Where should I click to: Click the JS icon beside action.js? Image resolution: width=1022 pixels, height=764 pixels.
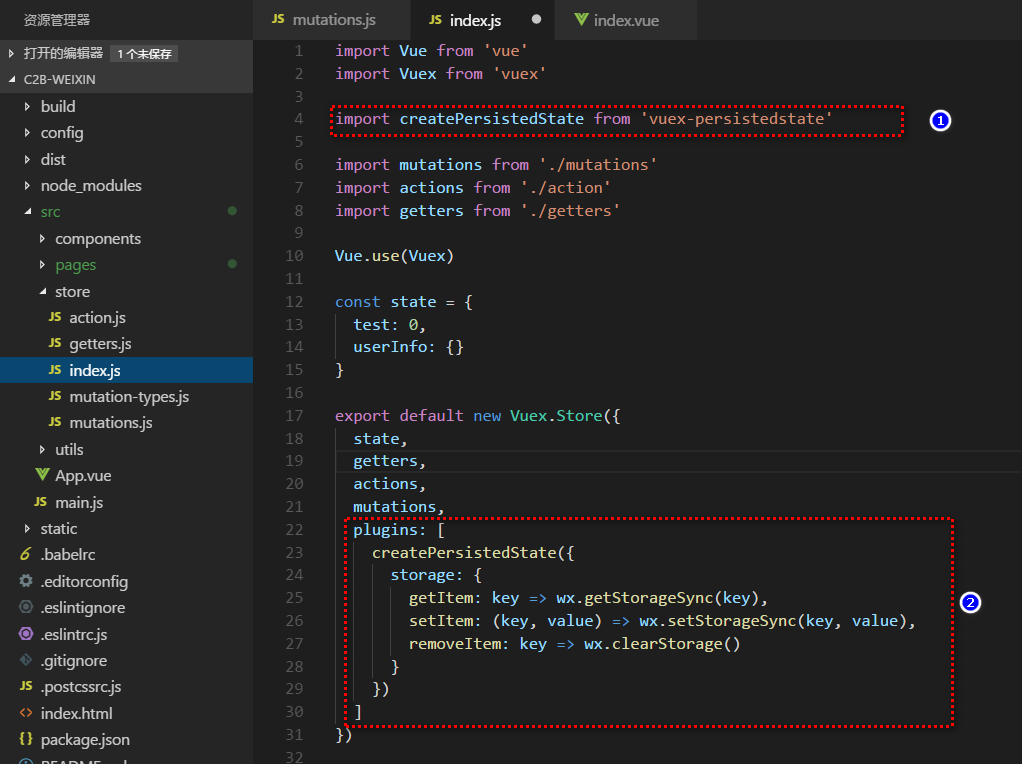pyautogui.click(x=55, y=318)
